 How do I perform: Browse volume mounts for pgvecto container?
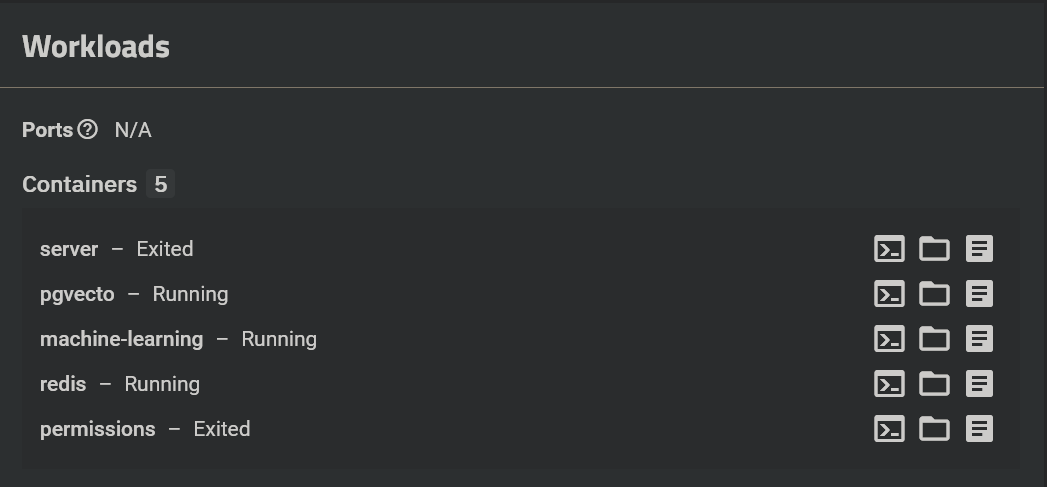tap(934, 294)
